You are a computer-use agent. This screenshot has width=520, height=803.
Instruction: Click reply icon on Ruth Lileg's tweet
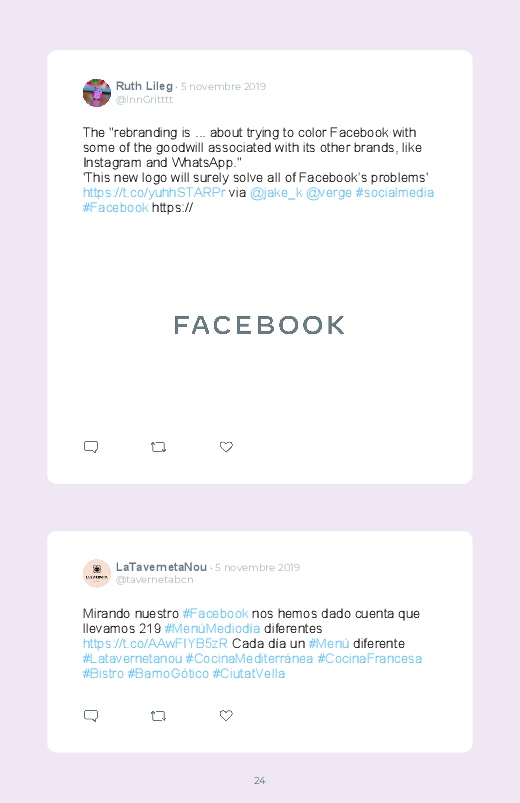[91, 447]
